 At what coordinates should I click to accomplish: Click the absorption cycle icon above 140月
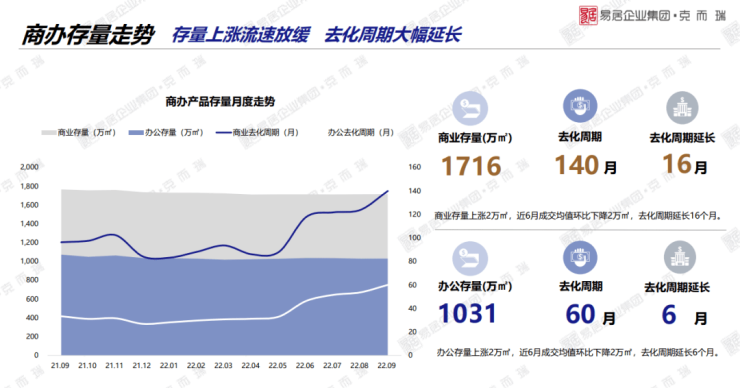[x=580, y=106]
